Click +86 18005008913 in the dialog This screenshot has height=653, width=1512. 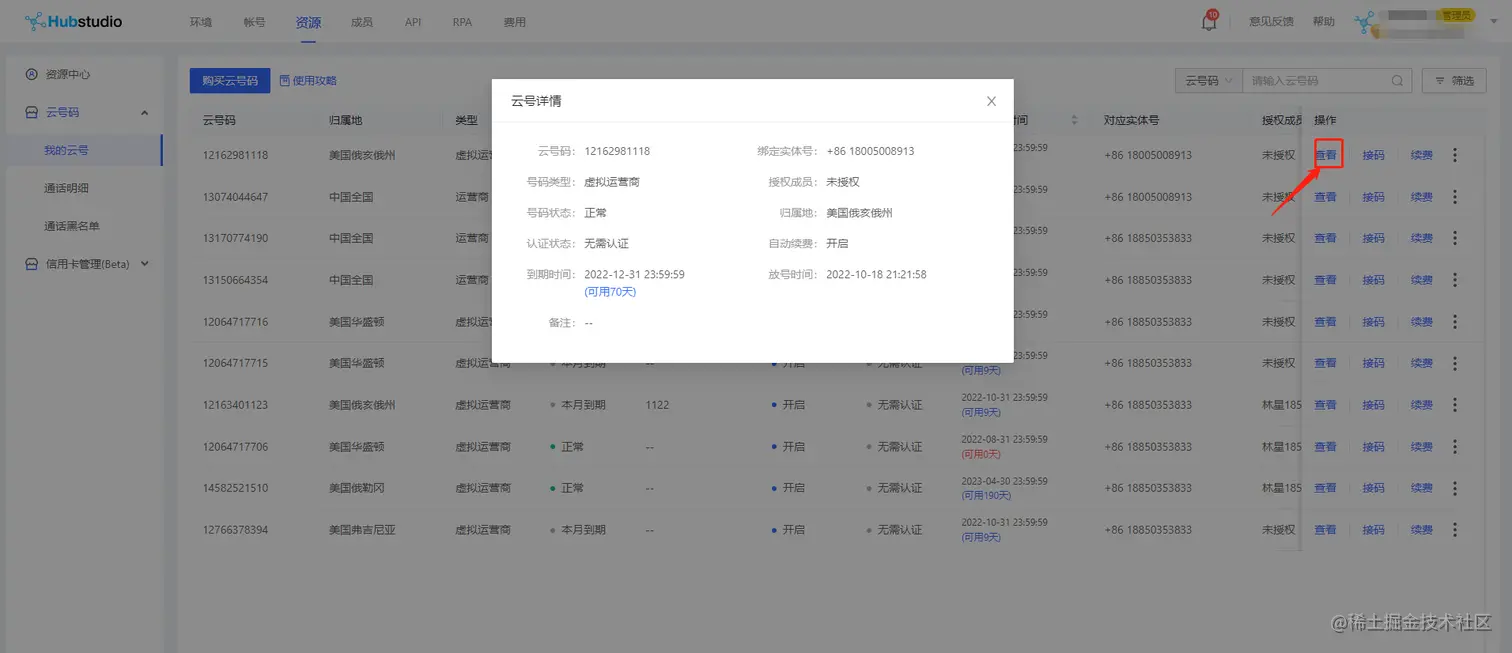[x=870, y=151]
